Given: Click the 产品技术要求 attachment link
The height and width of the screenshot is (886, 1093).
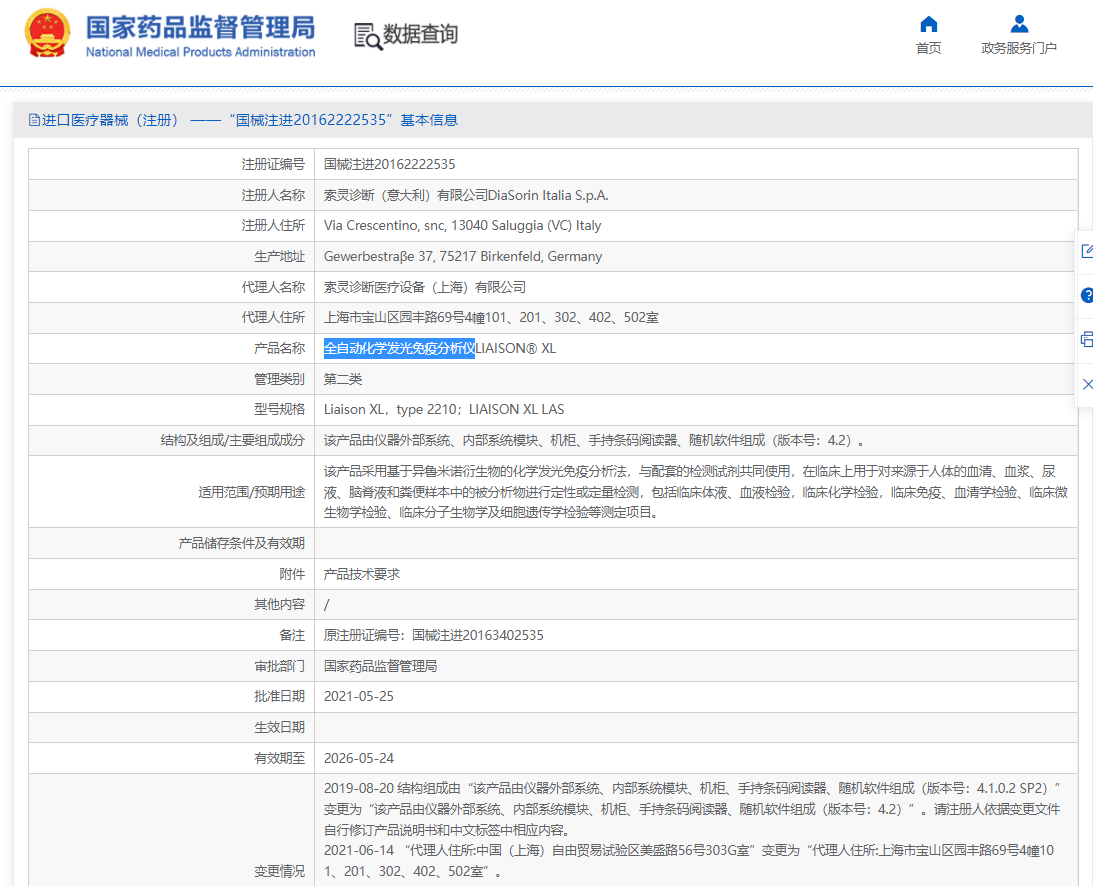Looking at the screenshot, I should 362,574.
